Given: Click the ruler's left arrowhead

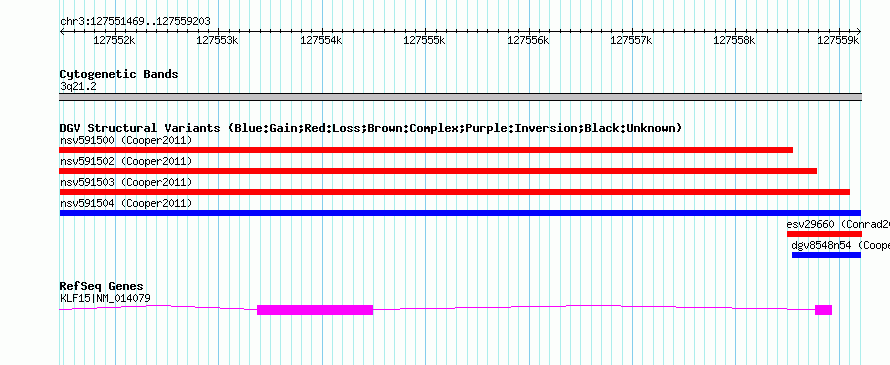Looking at the screenshot, I should 62,32.
